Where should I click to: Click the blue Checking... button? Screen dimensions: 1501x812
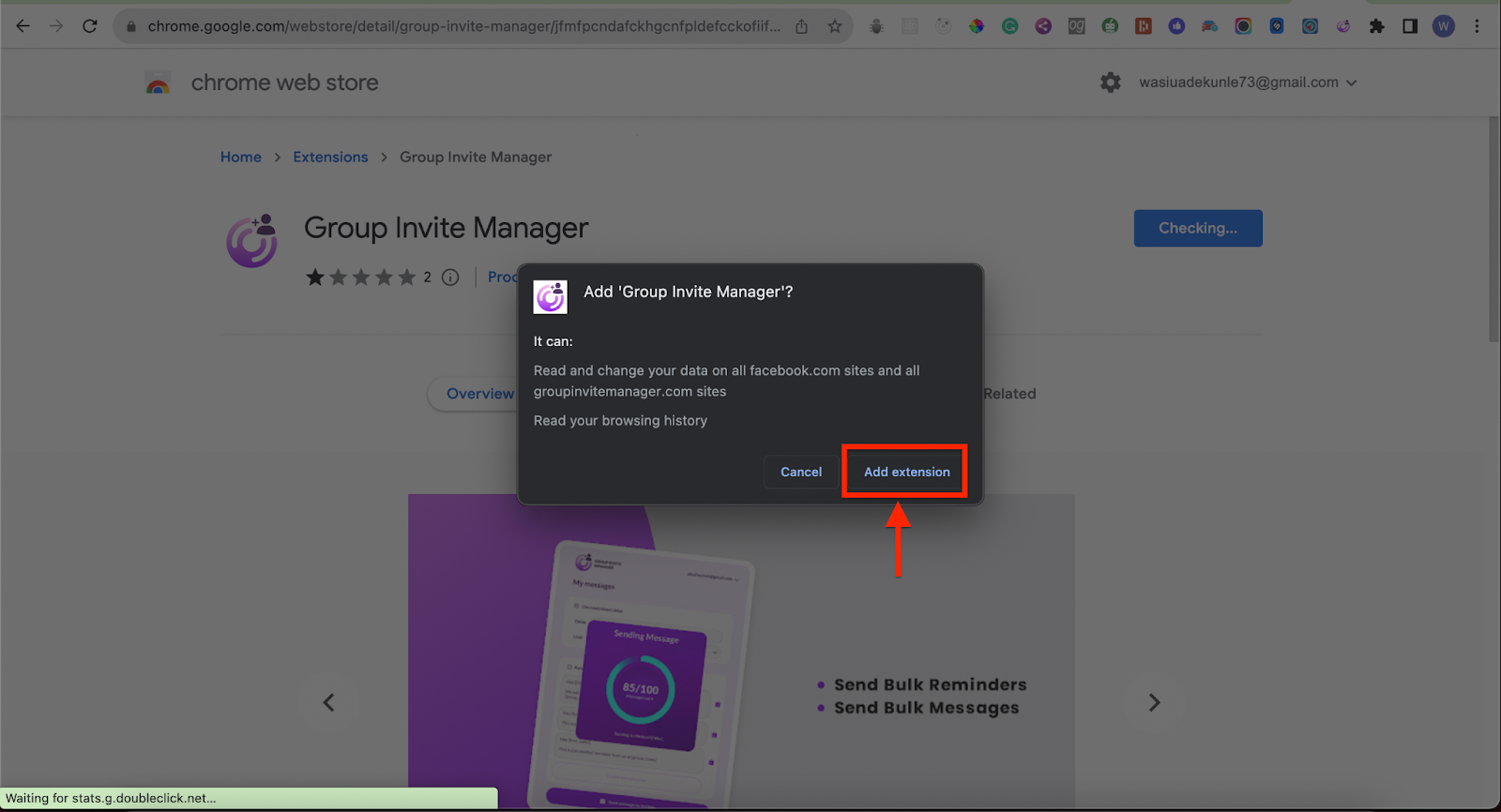(x=1198, y=228)
